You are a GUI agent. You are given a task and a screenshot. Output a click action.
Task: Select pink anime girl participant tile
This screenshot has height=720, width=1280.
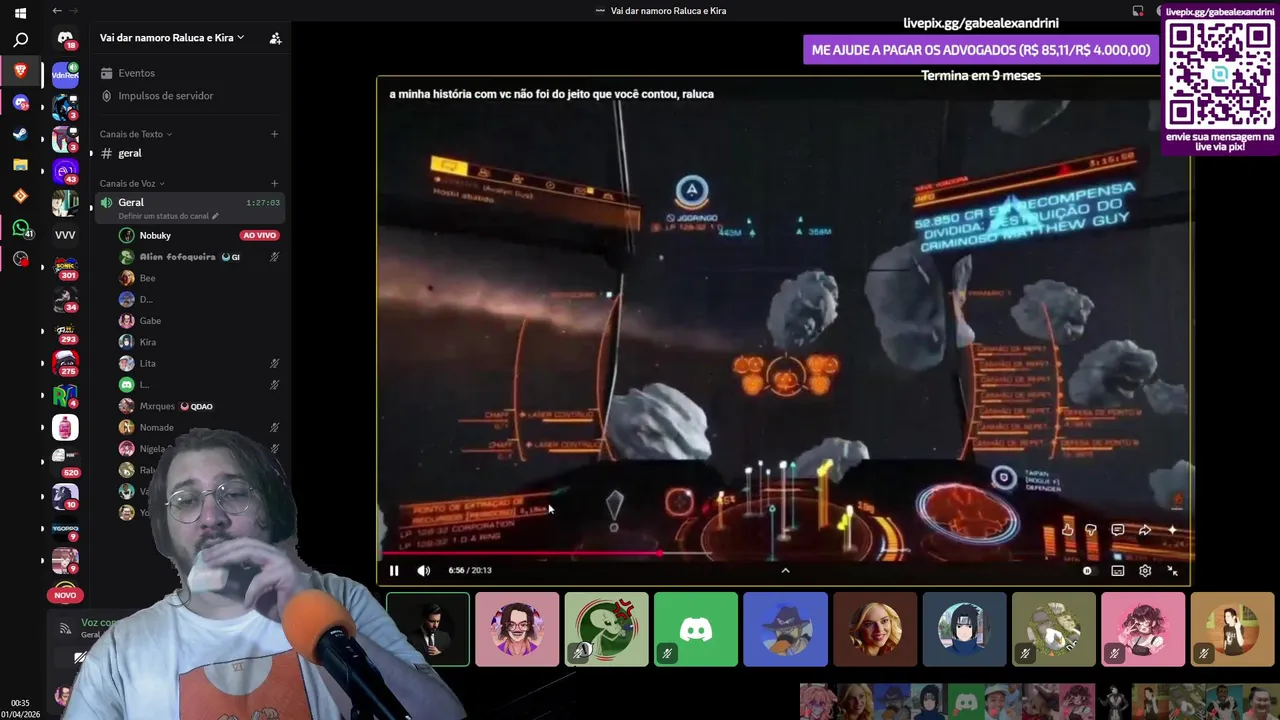1143,629
